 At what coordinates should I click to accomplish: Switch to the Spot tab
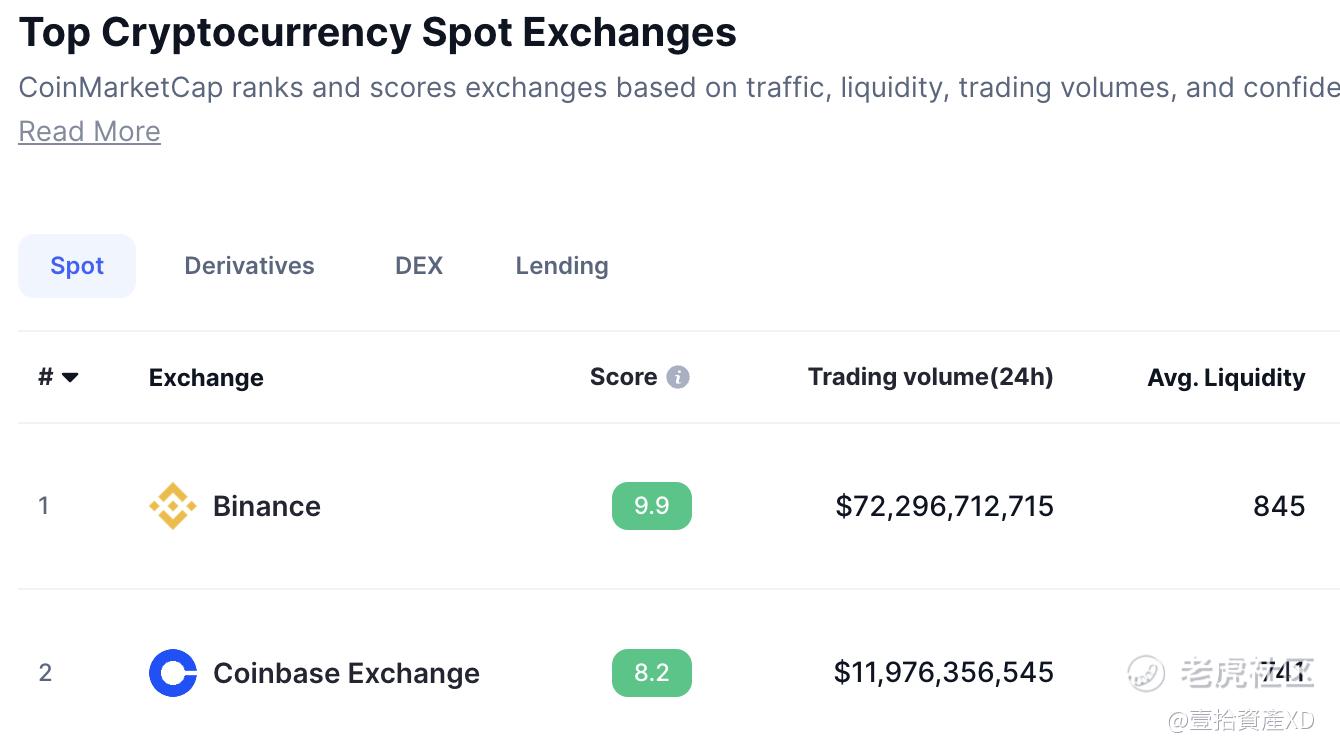click(77, 266)
